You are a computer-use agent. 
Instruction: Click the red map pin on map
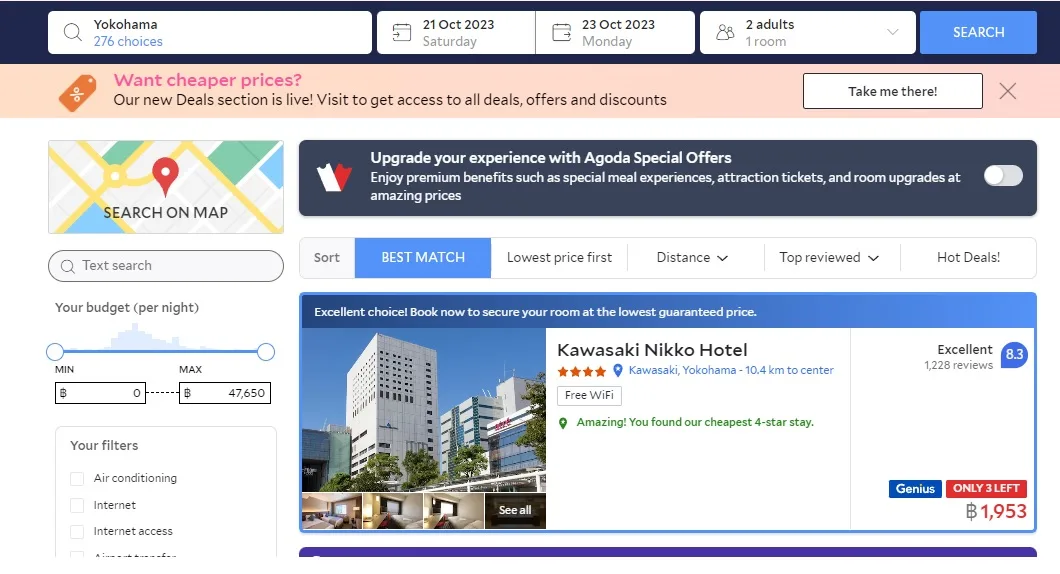pyautogui.click(x=165, y=176)
